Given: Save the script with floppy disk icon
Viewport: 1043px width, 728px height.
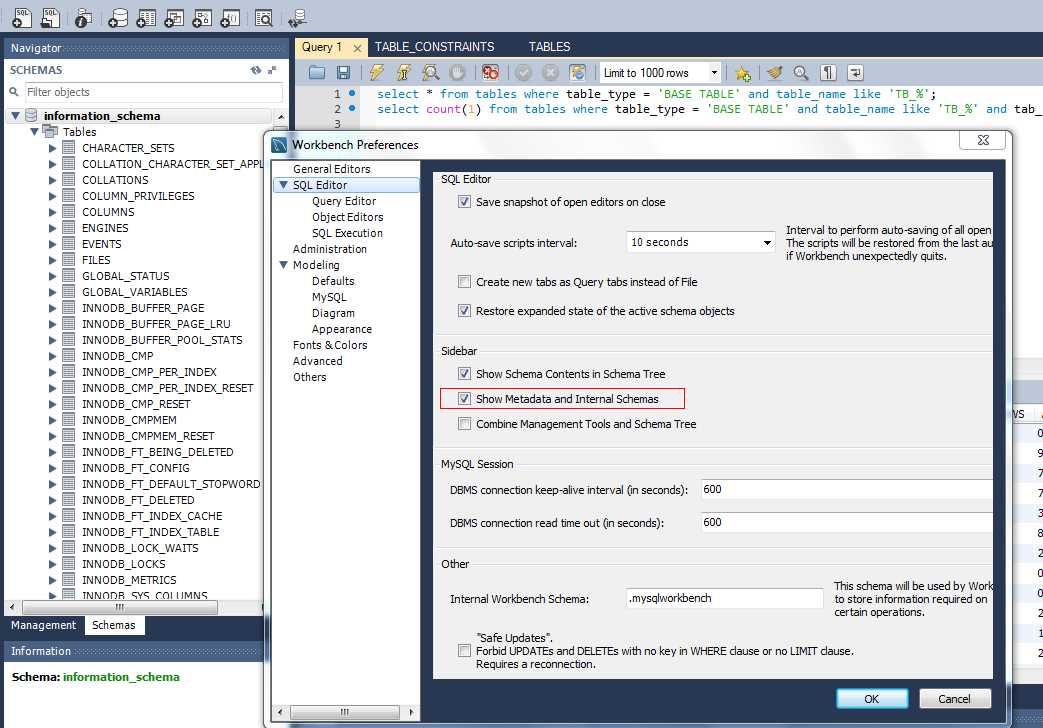Looking at the screenshot, I should [x=343, y=73].
